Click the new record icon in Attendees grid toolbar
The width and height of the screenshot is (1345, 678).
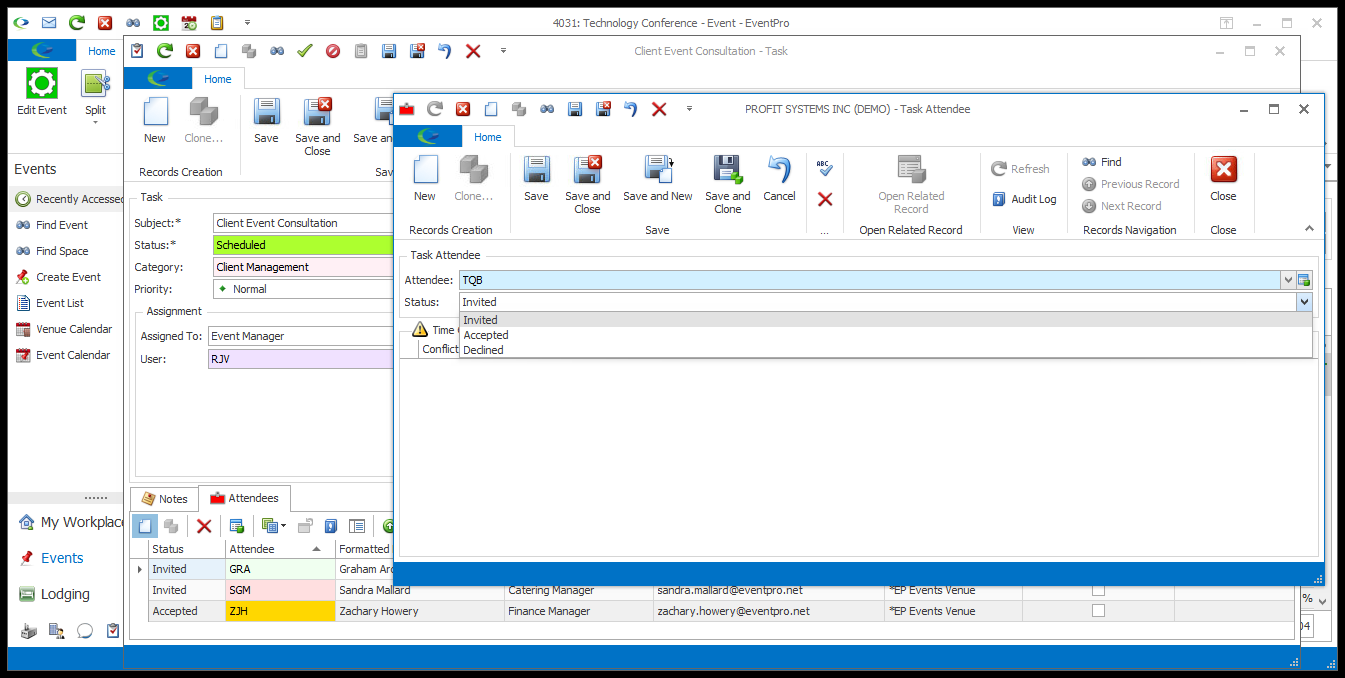145,526
